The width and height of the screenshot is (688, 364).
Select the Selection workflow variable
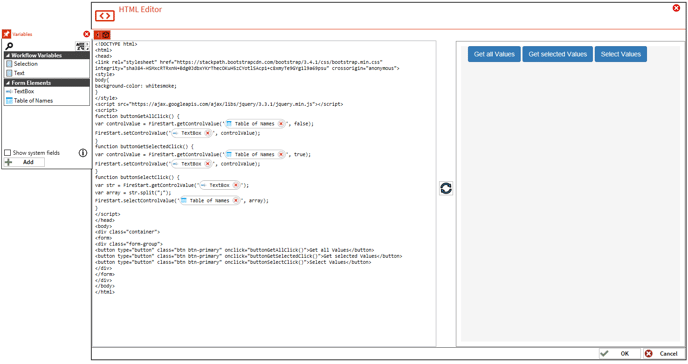coord(47,64)
